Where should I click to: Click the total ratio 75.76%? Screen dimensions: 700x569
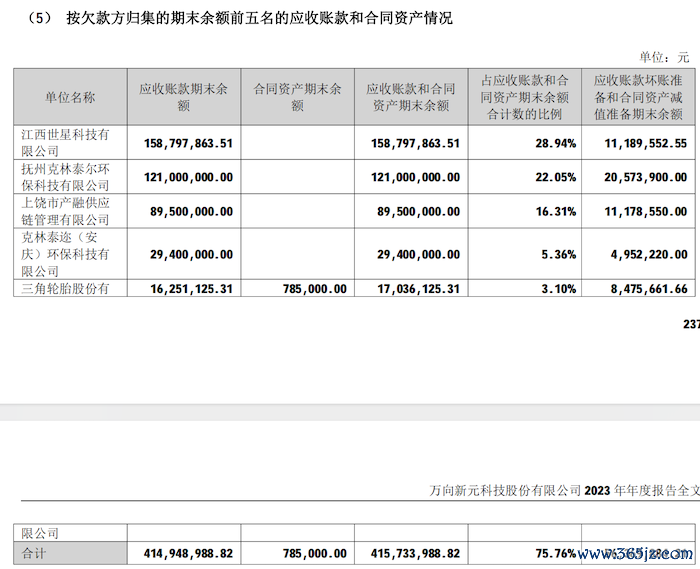click(556, 554)
